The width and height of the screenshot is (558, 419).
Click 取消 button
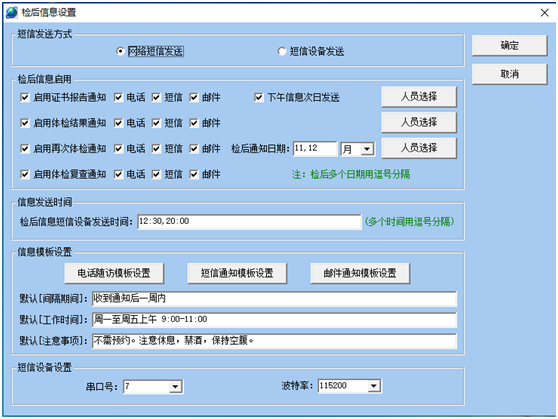(x=509, y=74)
